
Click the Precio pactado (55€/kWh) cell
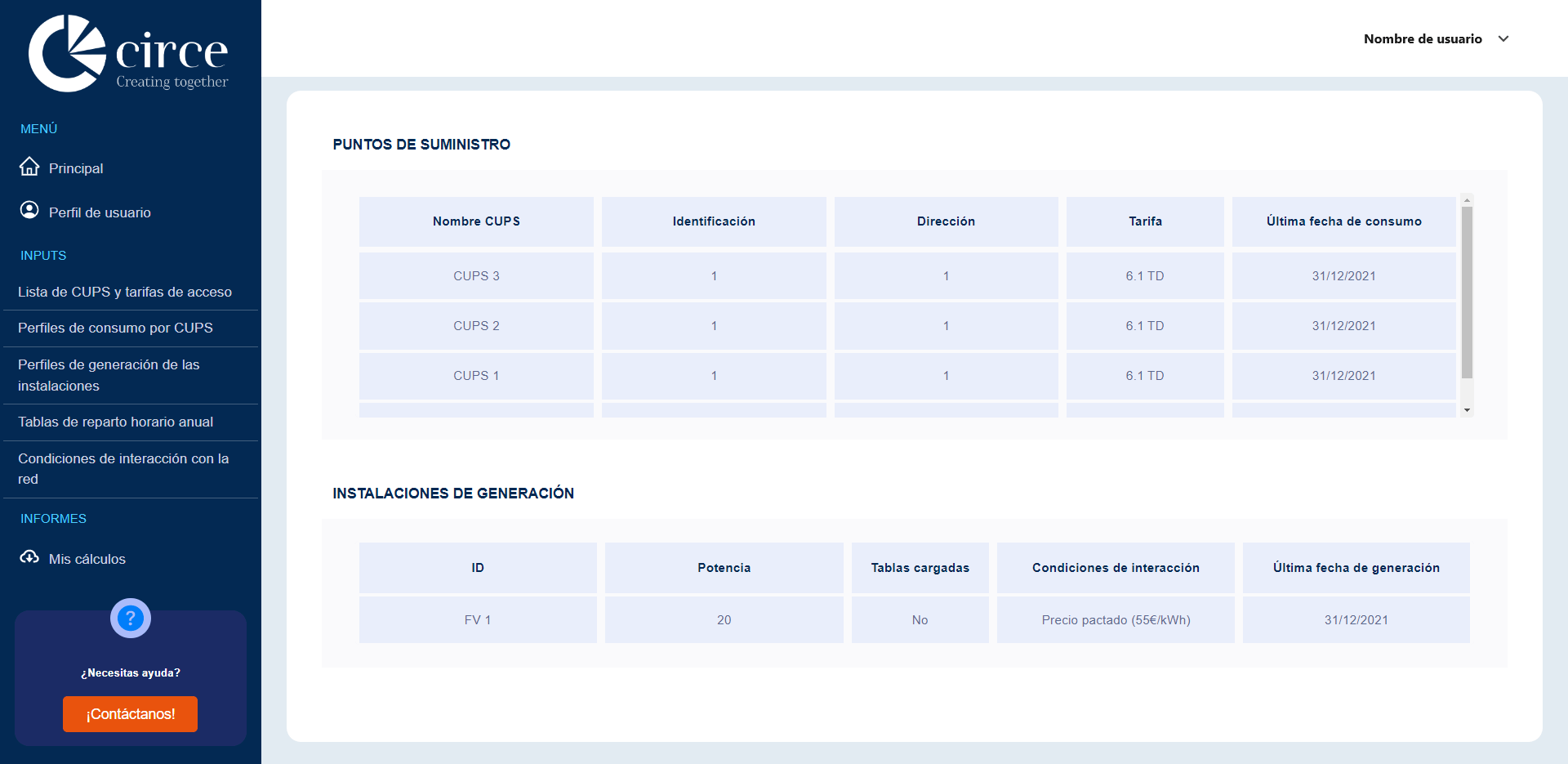pyautogui.click(x=1116, y=620)
